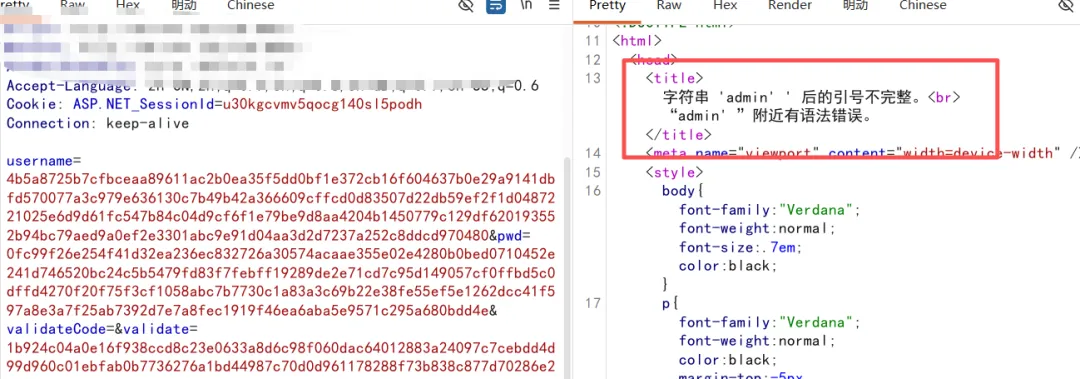The height and width of the screenshot is (379, 1080).
Task: Open the response Chinese tab
Action: (923, 6)
